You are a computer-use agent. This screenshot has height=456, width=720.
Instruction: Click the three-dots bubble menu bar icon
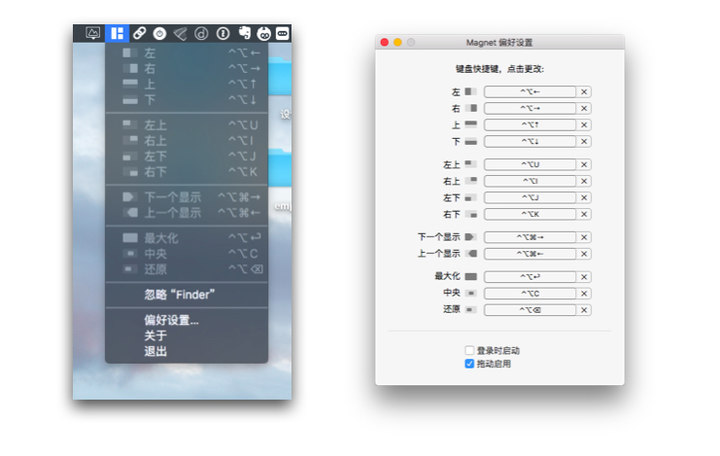(x=282, y=34)
